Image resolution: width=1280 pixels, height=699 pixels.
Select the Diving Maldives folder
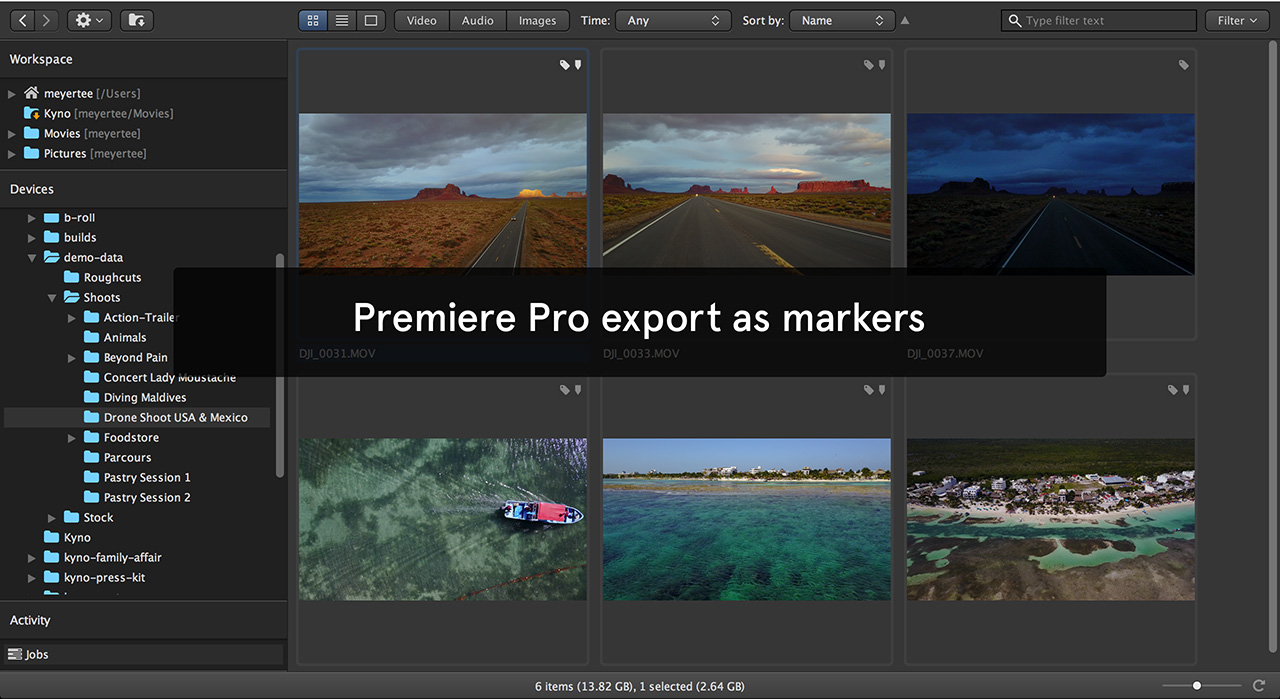(x=144, y=398)
